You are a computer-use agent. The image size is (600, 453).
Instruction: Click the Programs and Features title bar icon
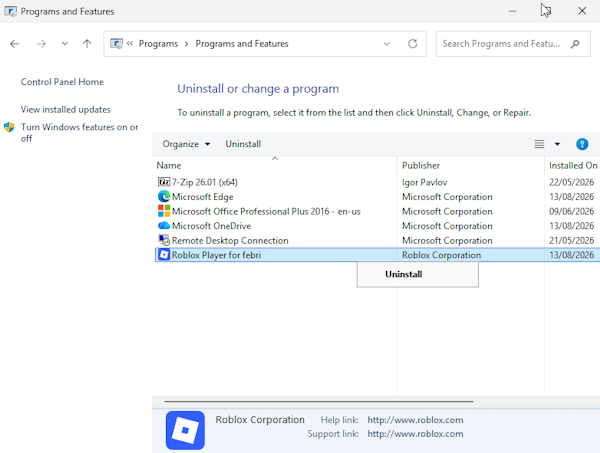click(10, 11)
